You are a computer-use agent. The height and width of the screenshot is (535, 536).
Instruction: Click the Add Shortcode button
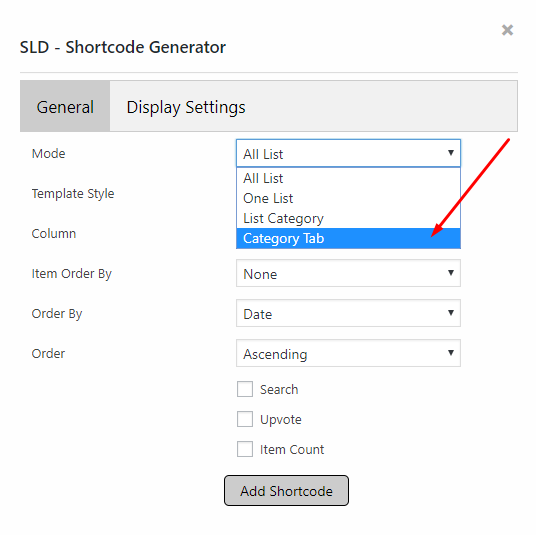point(286,491)
